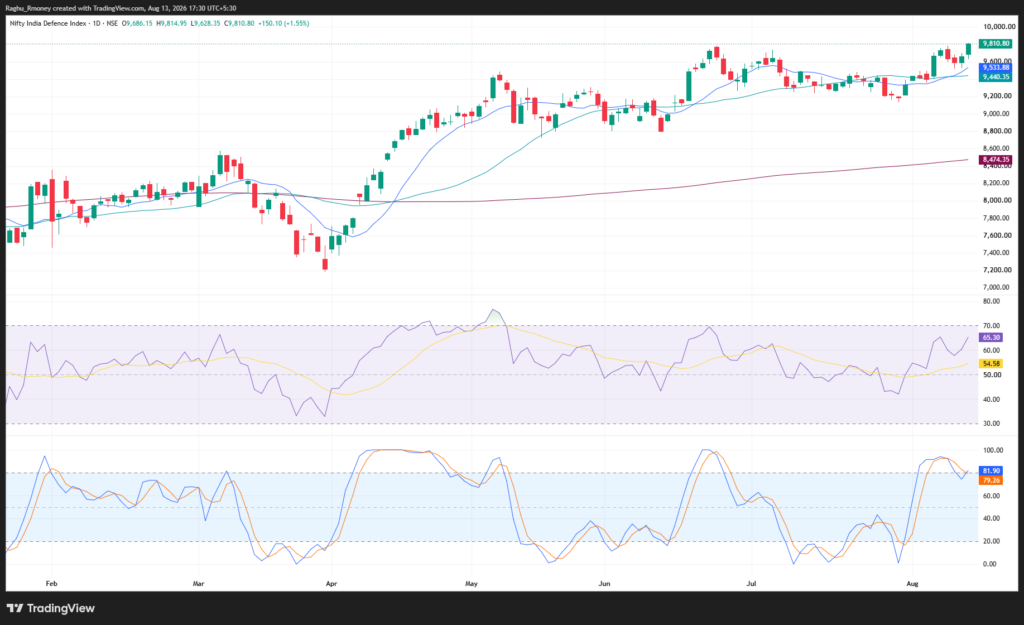Click the Stochastic pane '40.00' axis label
The width and height of the screenshot is (1024, 625).
(x=991, y=519)
